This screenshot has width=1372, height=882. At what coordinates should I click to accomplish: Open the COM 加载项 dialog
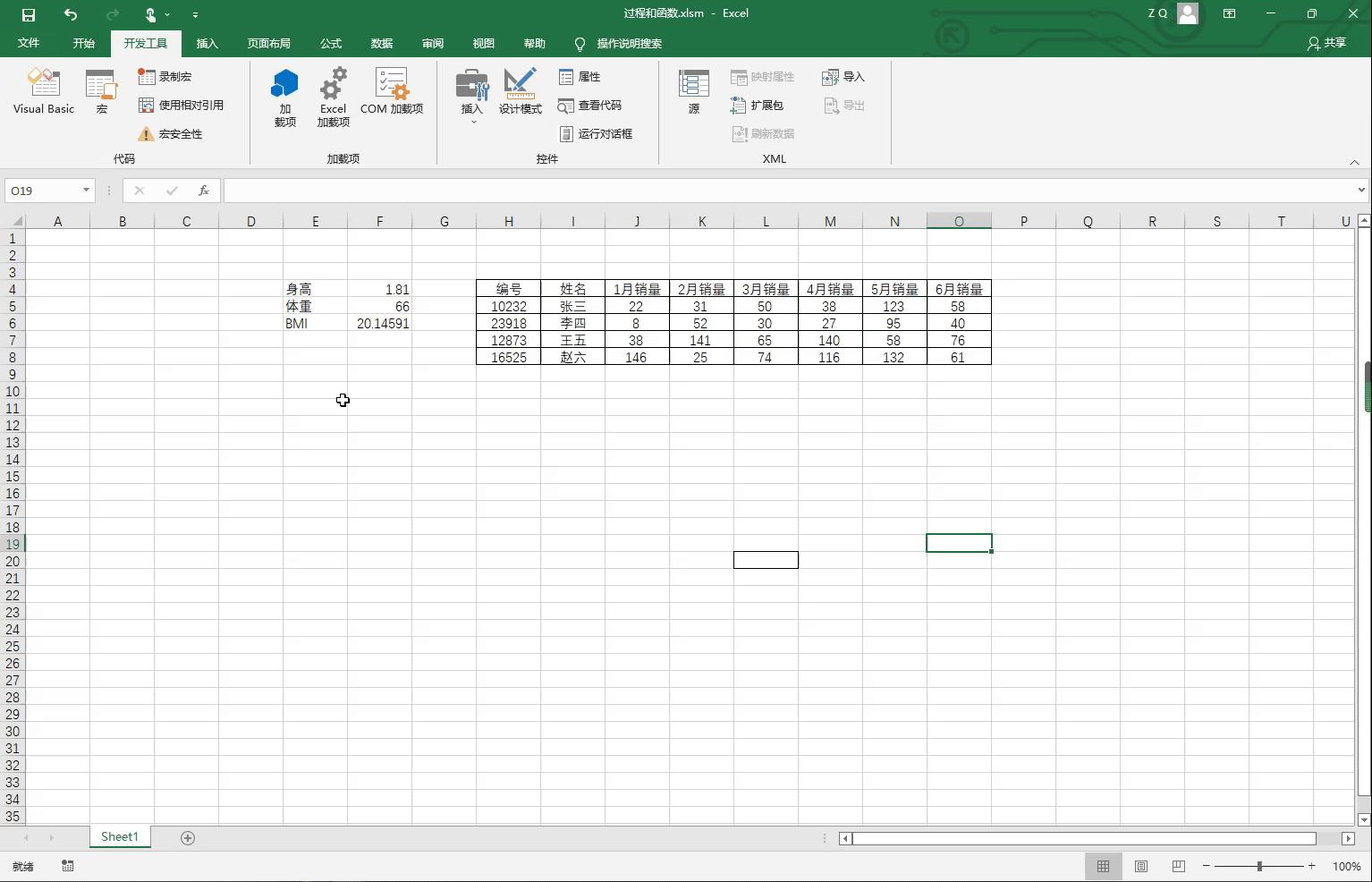click(x=391, y=92)
